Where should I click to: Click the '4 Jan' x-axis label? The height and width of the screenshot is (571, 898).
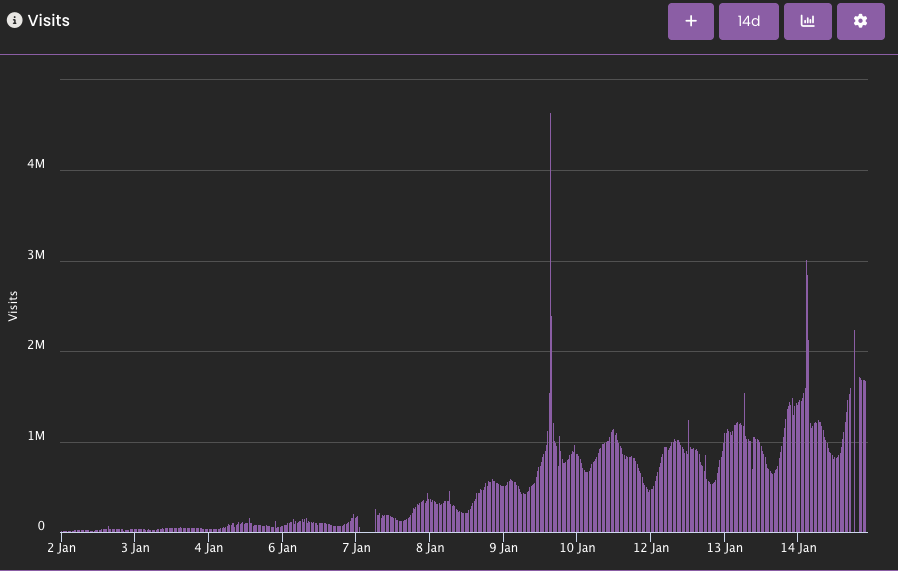tap(208, 548)
